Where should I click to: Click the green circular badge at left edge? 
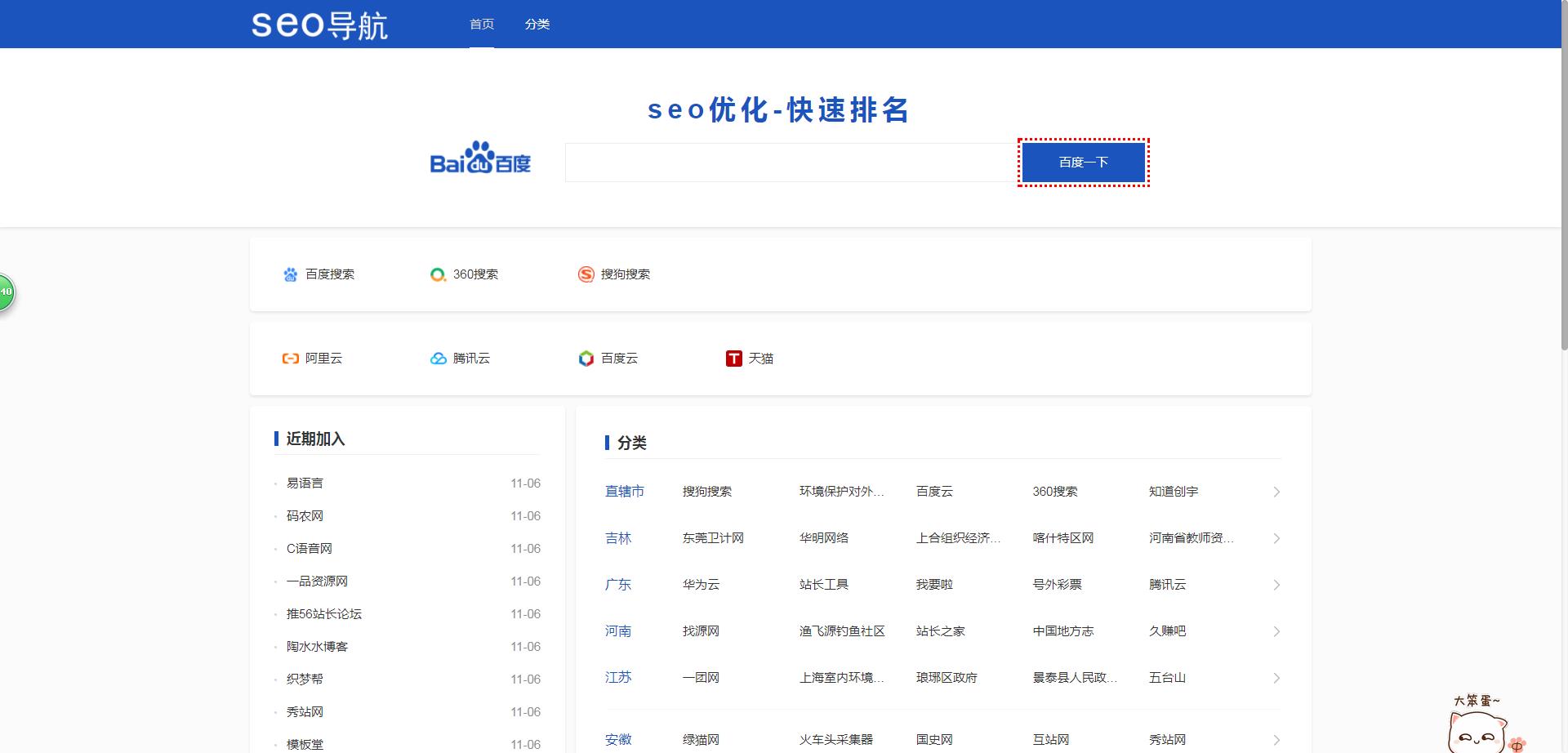coord(6,292)
